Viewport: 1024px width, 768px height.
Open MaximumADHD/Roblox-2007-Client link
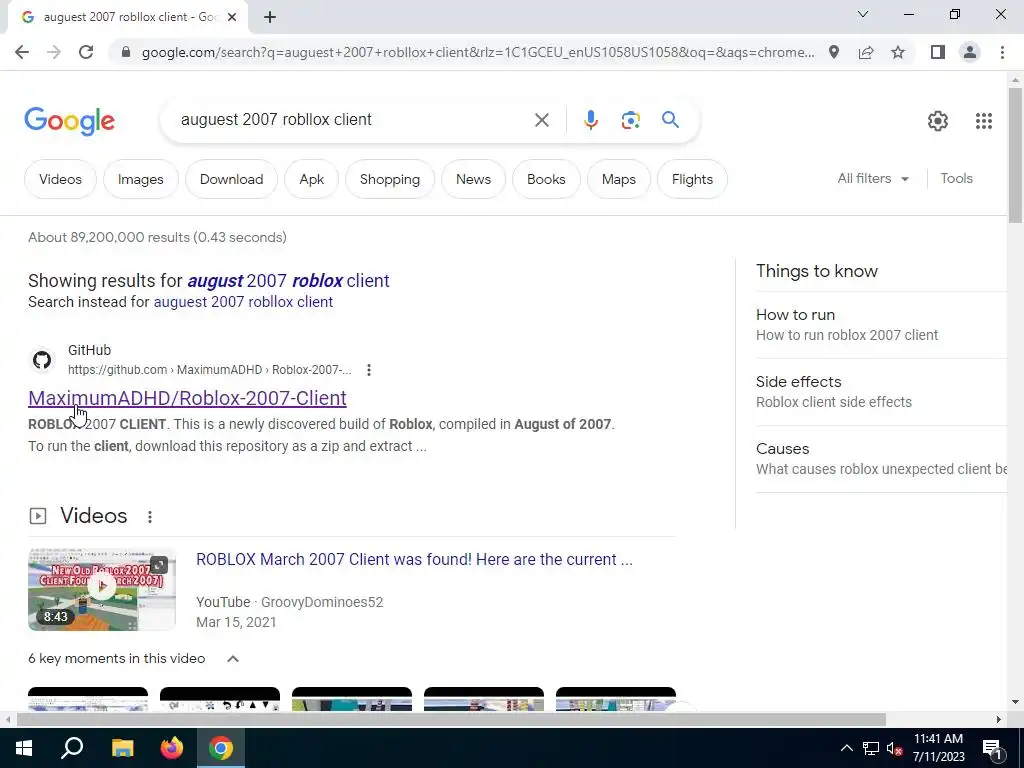[187, 398]
